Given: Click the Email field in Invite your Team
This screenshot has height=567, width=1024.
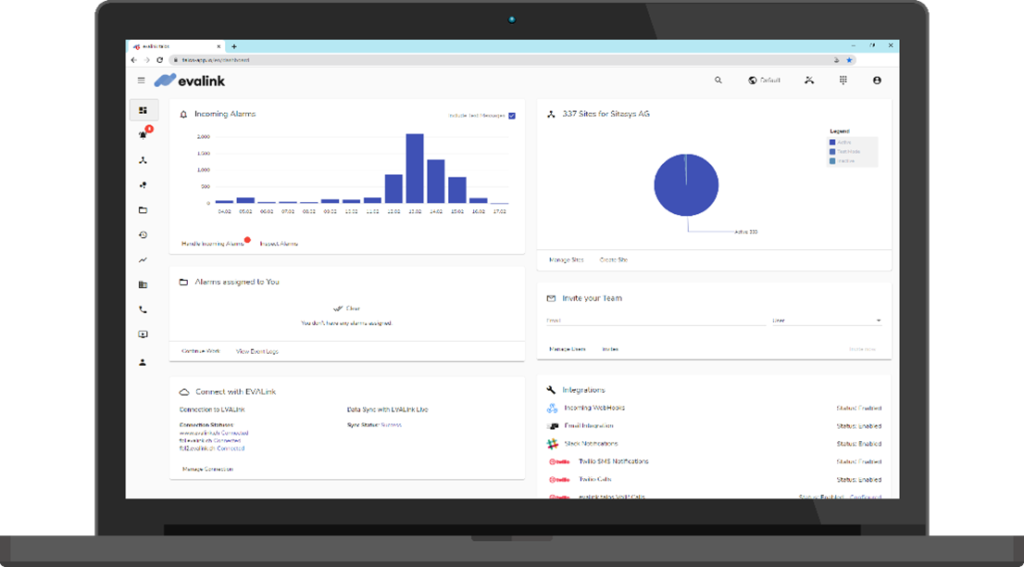Looking at the screenshot, I should pyautogui.click(x=656, y=321).
